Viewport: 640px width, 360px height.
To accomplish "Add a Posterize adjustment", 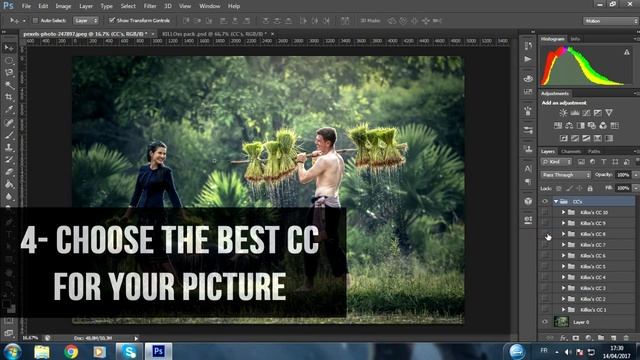I will click(575, 138).
